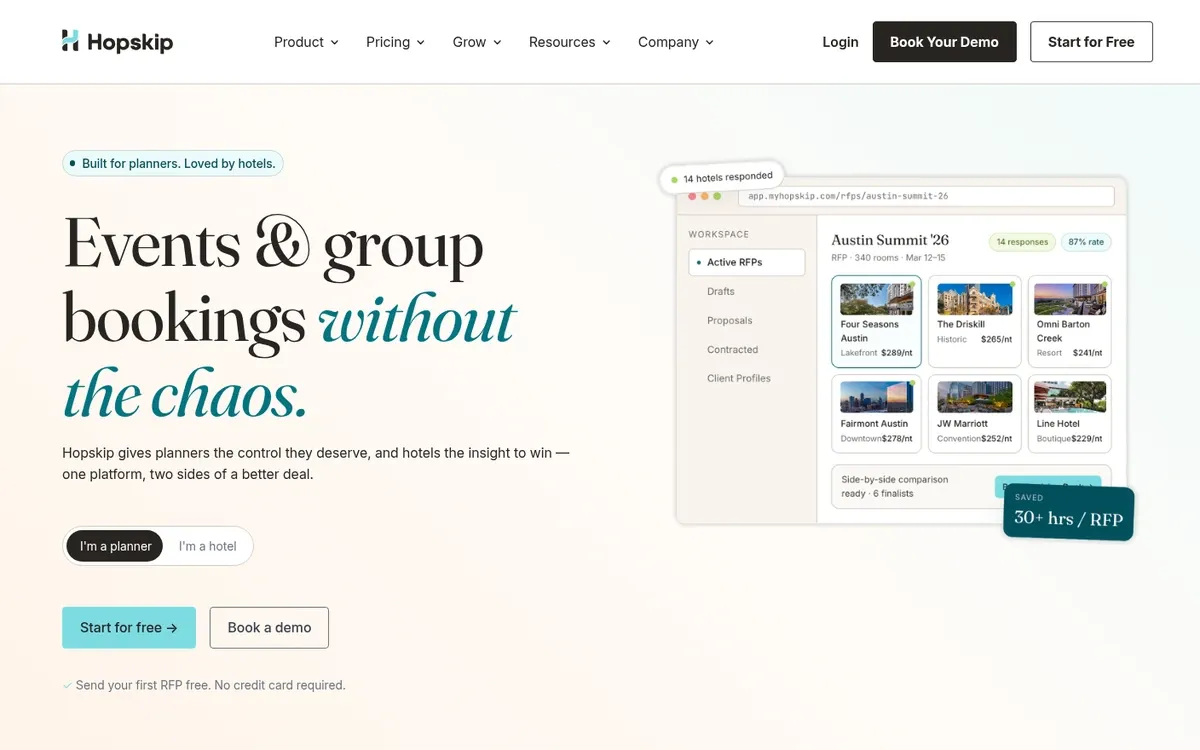Click Send your first RFP free text
The width and height of the screenshot is (1200, 750).
210,685
